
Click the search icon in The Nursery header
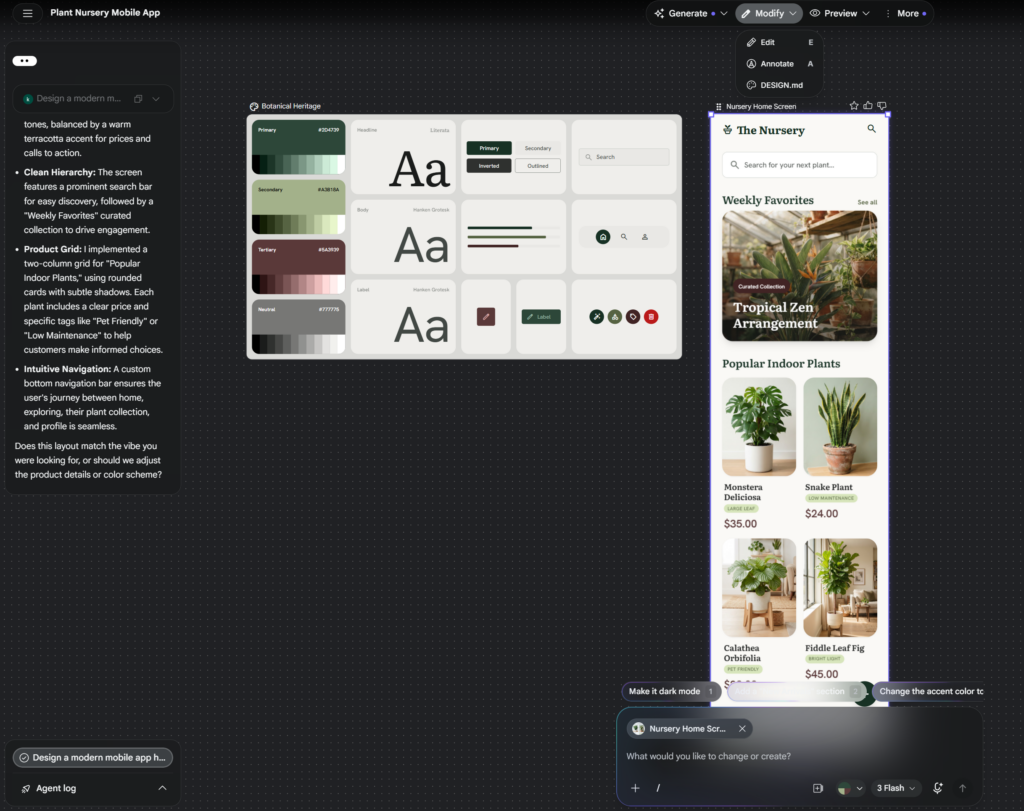[x=871, y=129]
